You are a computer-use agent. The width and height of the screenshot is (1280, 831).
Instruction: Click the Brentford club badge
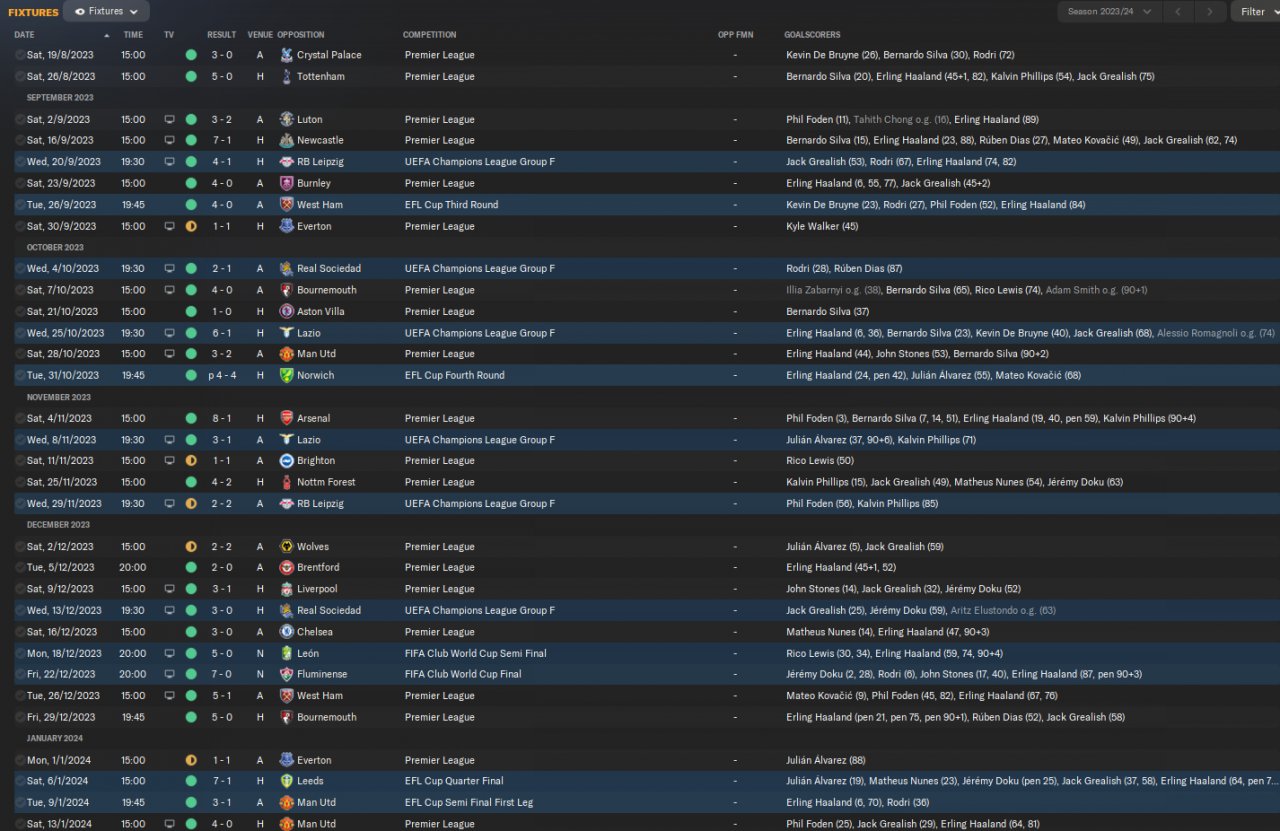(287, 567)
